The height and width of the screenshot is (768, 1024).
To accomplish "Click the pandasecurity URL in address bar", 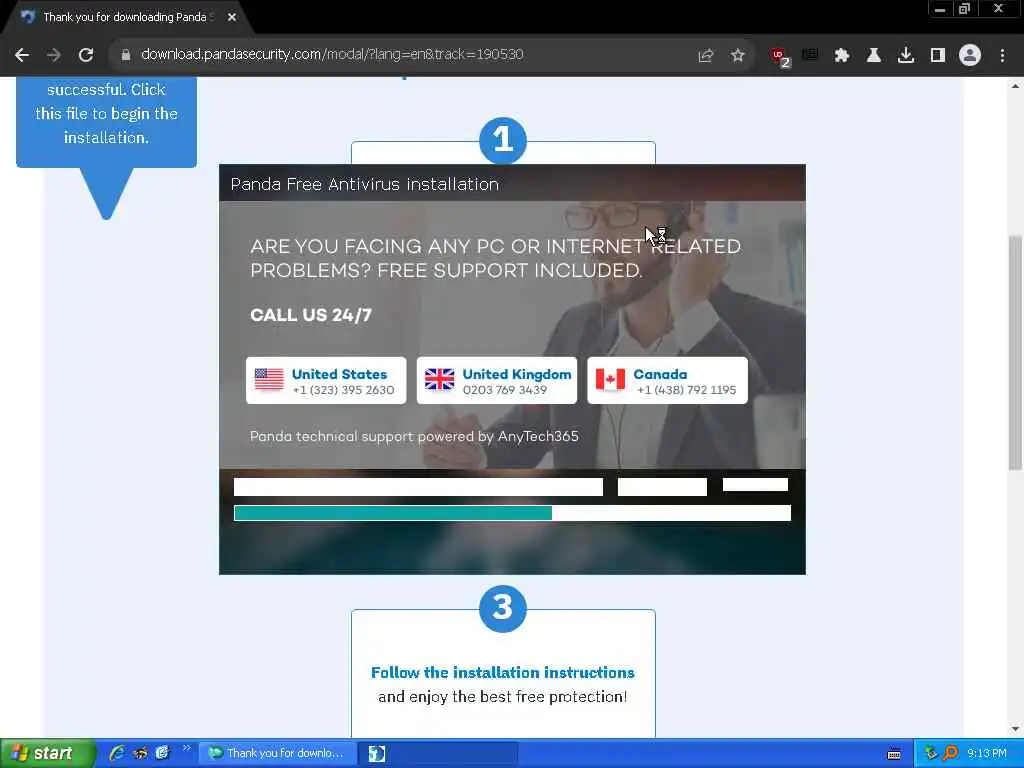I will click(x=332, y=54).
